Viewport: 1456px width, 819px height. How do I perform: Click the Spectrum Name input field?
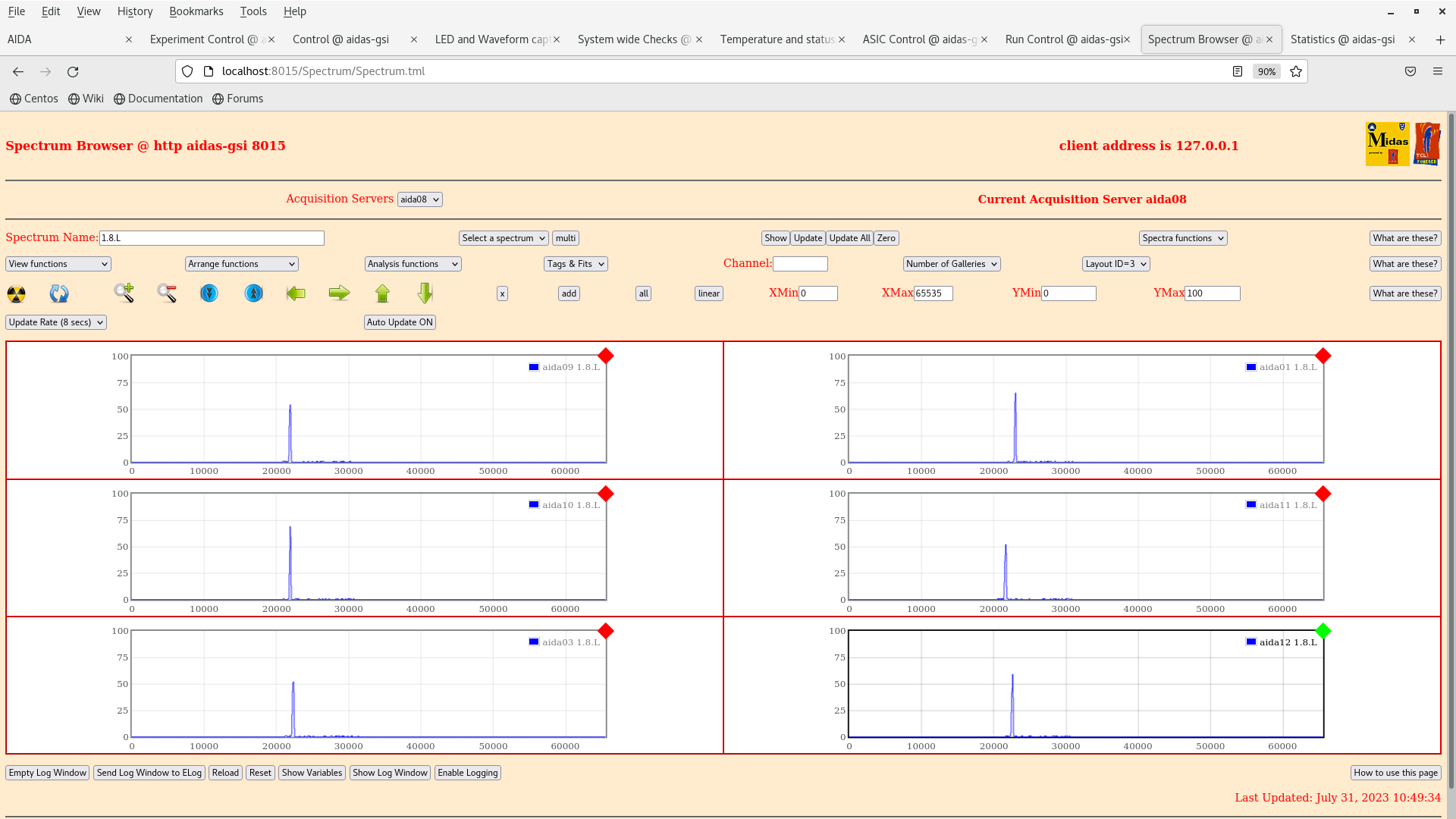[x=212, y=238]
